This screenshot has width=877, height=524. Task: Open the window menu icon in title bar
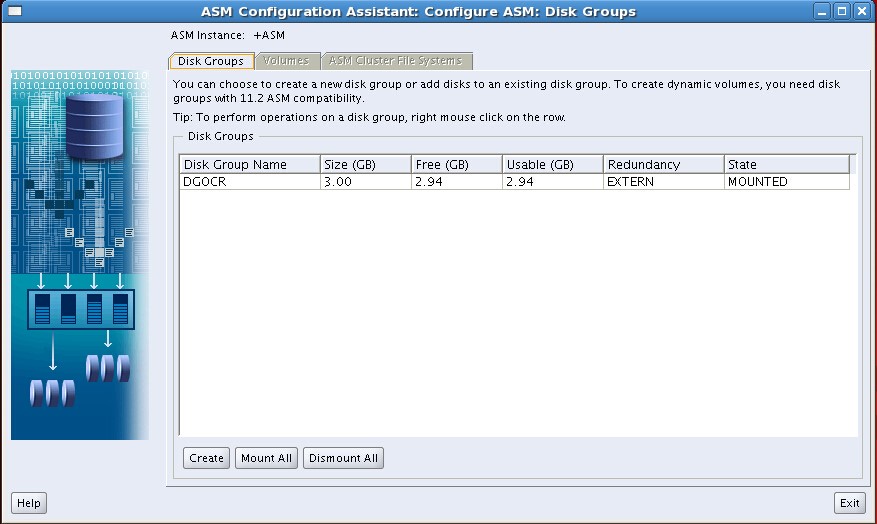coord(15,11)
